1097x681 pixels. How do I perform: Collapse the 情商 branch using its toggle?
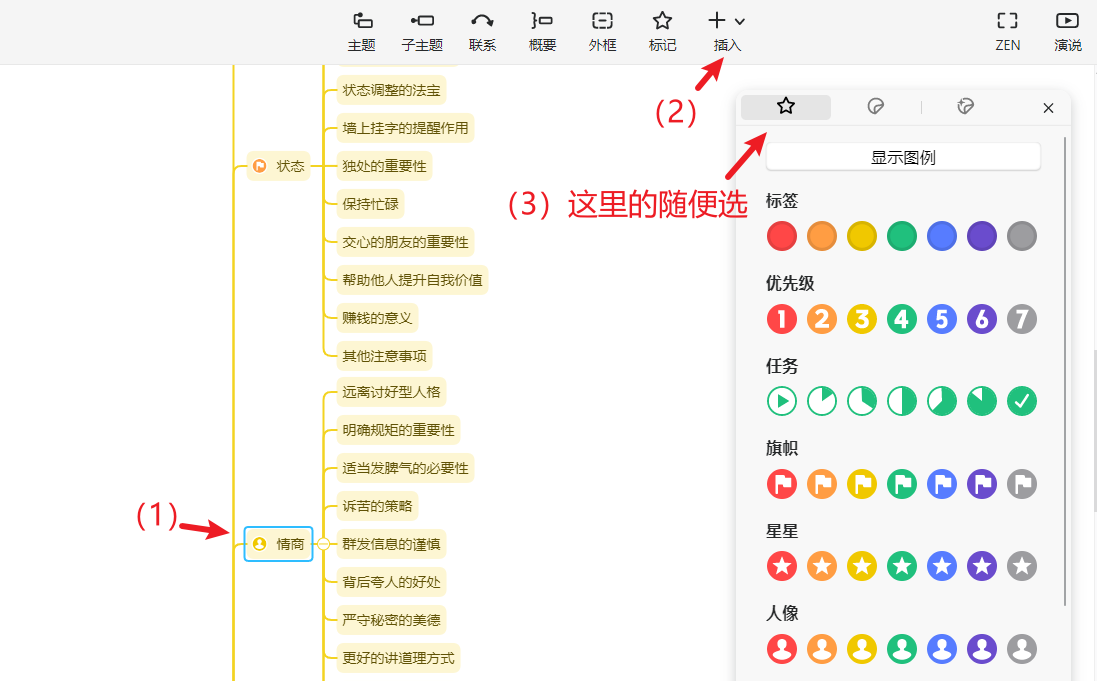(x=323, y=544)
